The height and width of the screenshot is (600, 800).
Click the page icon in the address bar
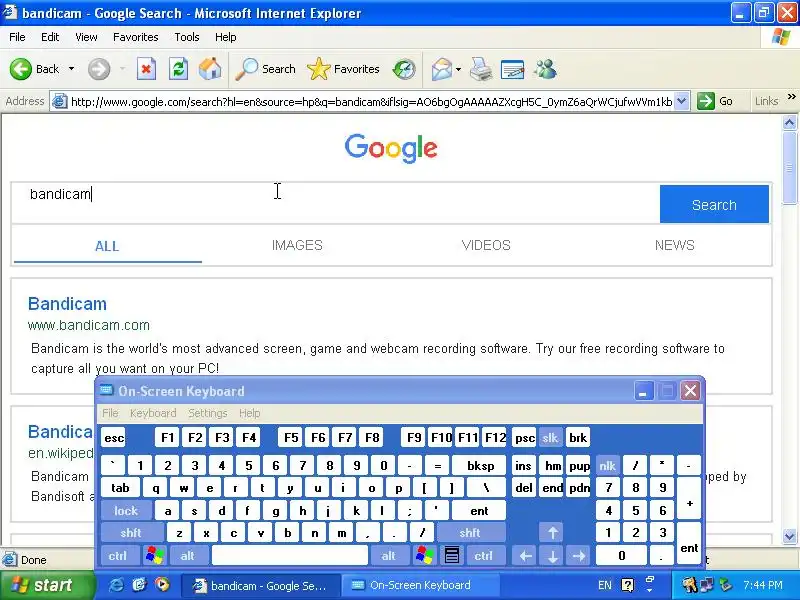[x=59, y=101]
